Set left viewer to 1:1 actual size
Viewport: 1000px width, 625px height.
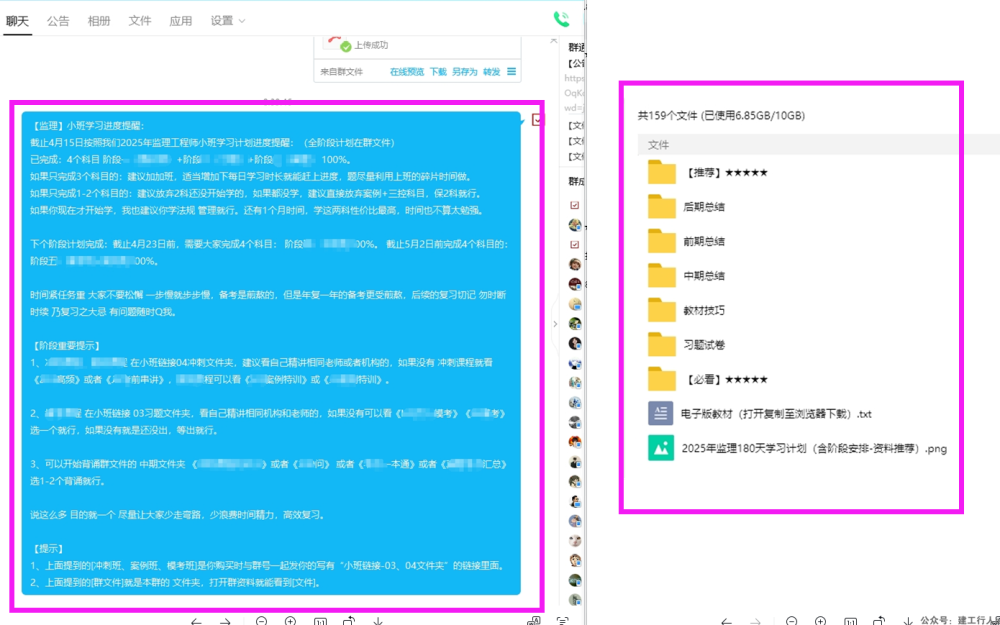[320, 622]
